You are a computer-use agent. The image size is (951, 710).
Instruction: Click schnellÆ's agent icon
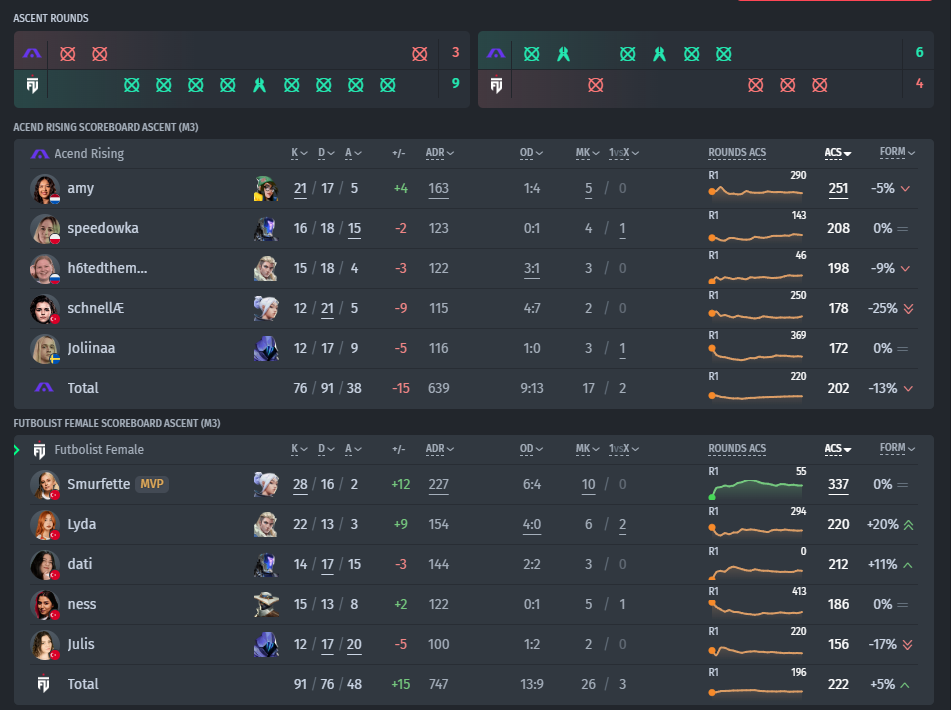266,309
